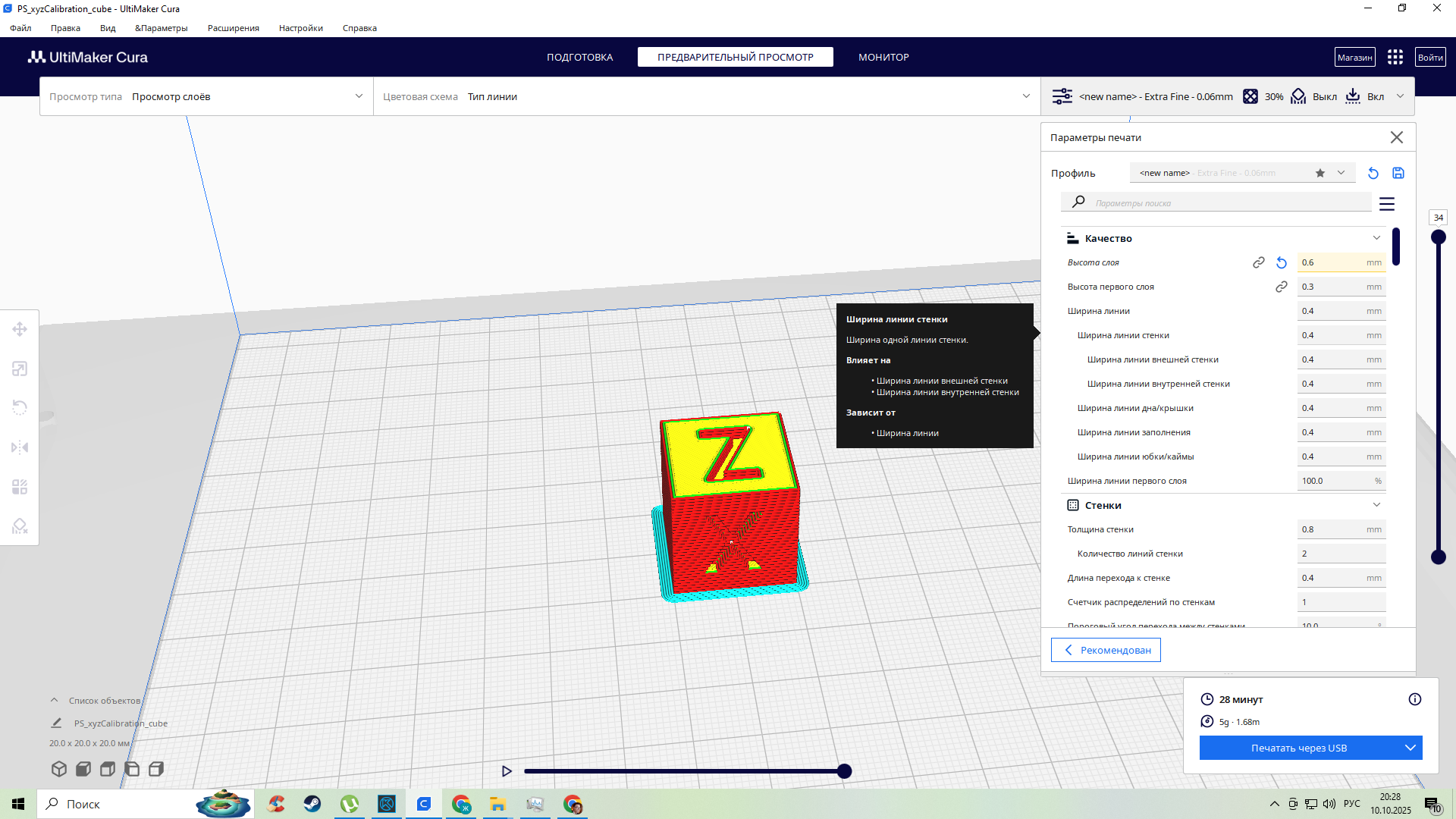
Task: Toggle link icon next to layer height
Action: coord(1259,262)
